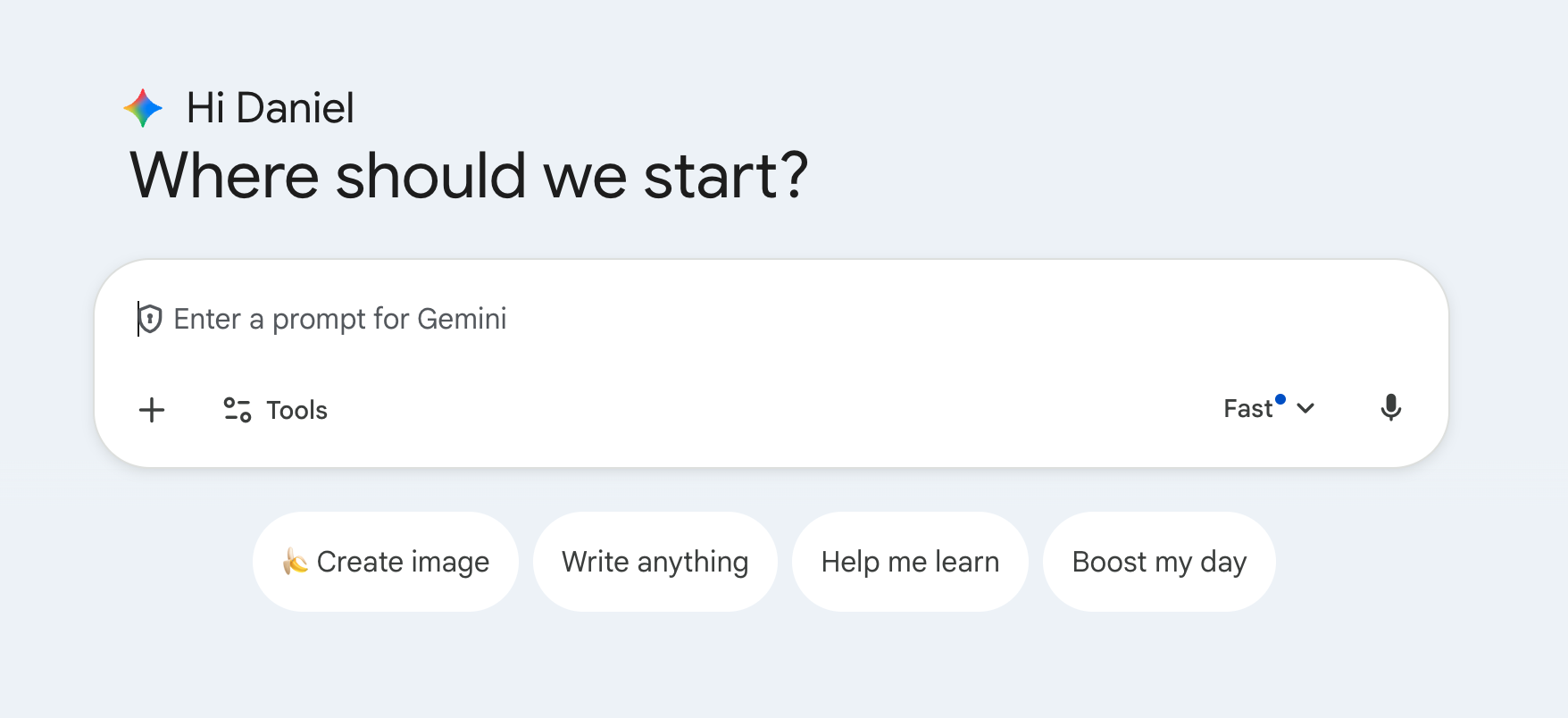Click the shield icon in the prompt box
The image size is (1568, 718).
coord(150,319)
